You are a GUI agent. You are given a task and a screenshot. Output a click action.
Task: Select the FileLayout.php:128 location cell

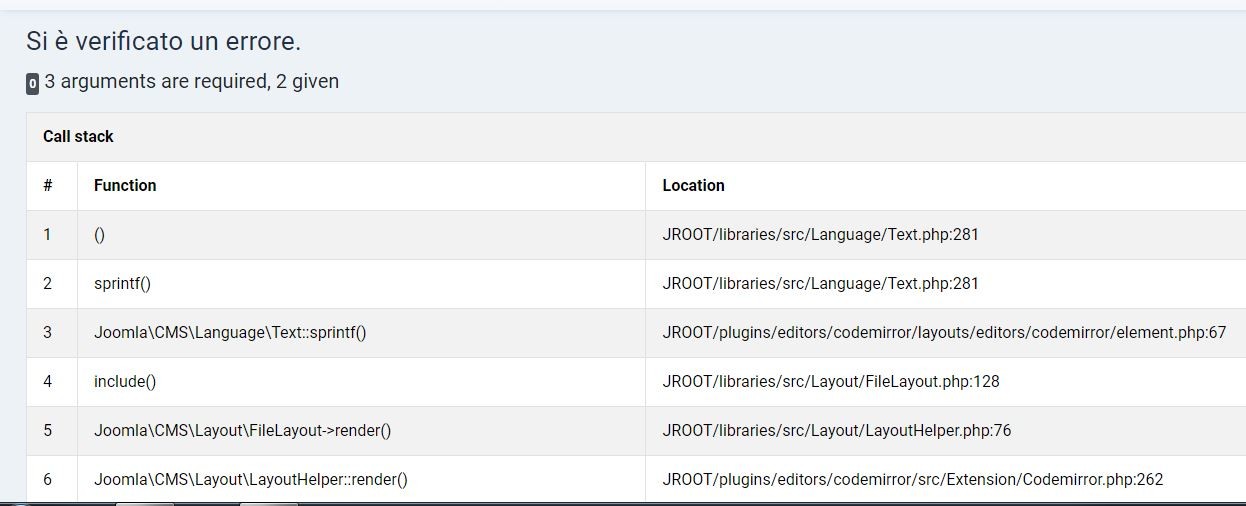tap(830, 382)
